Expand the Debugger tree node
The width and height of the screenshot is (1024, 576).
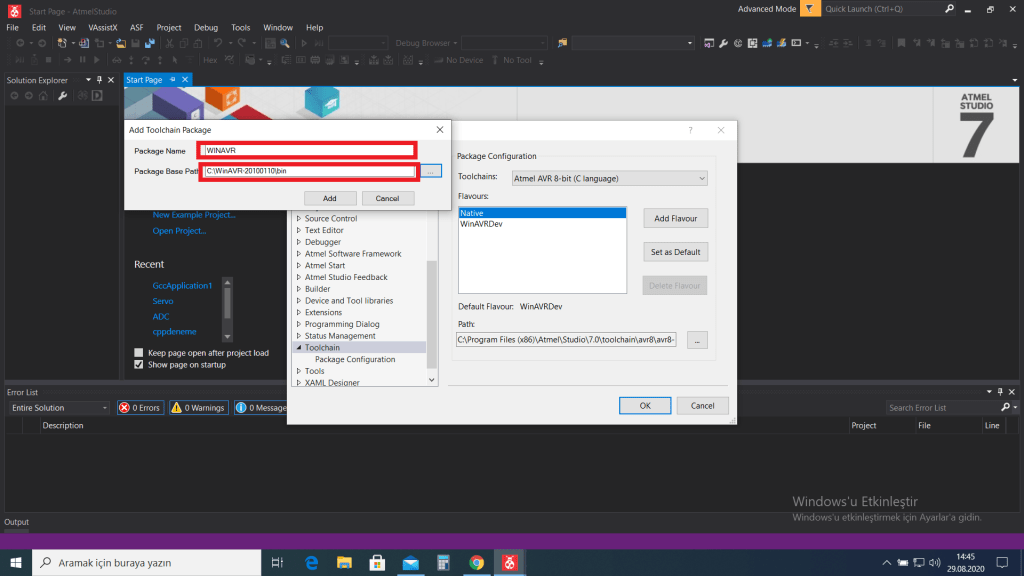coord(298,242)
